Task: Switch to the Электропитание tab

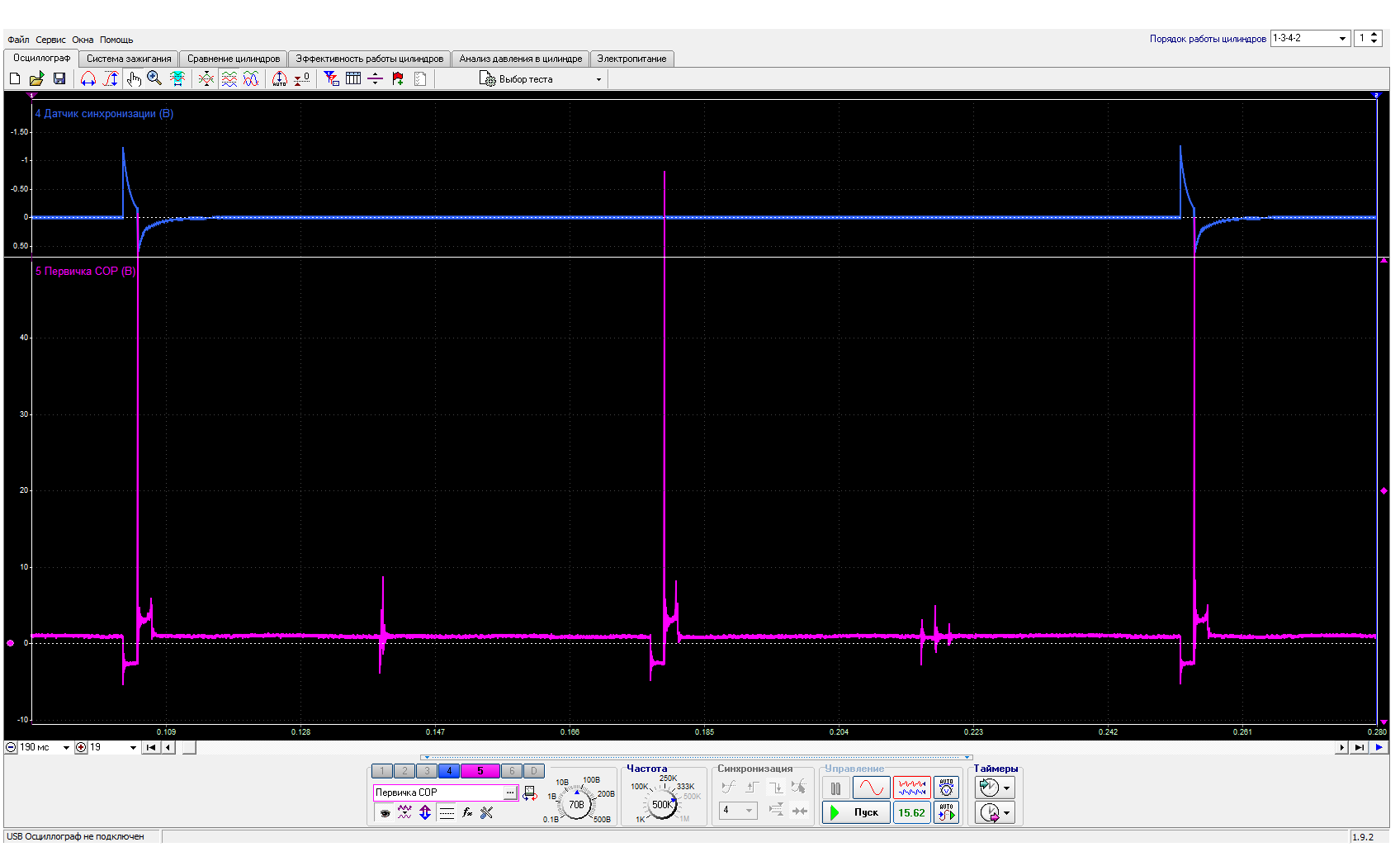Action: 631,59
